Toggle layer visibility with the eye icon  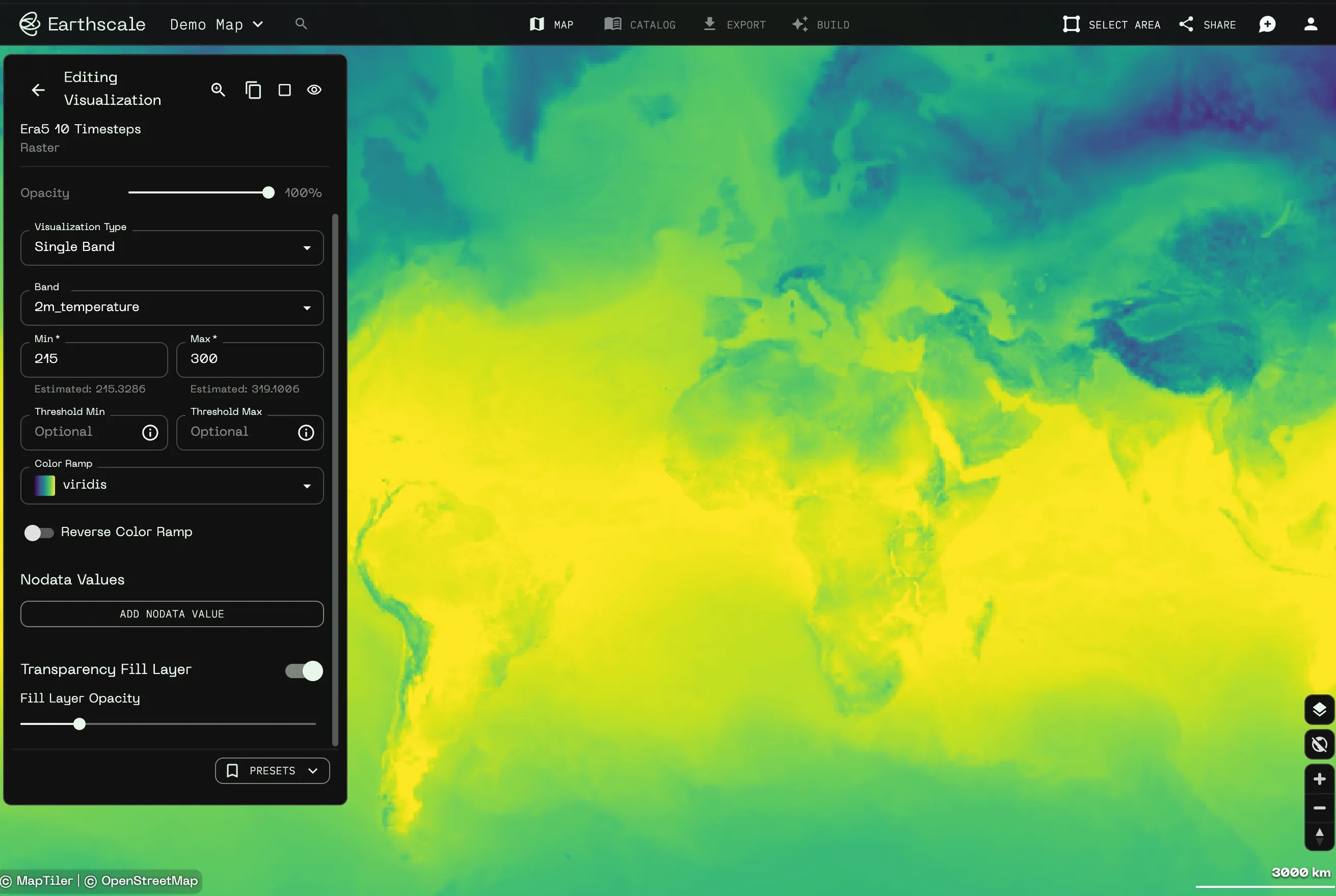314,90
